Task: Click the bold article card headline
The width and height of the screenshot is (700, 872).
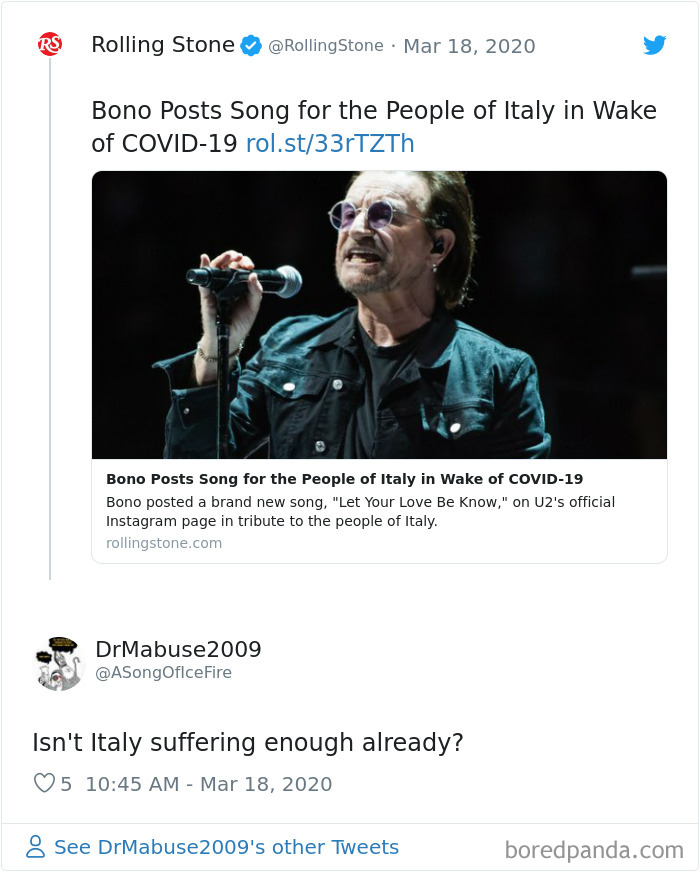Action: point(344,479)
